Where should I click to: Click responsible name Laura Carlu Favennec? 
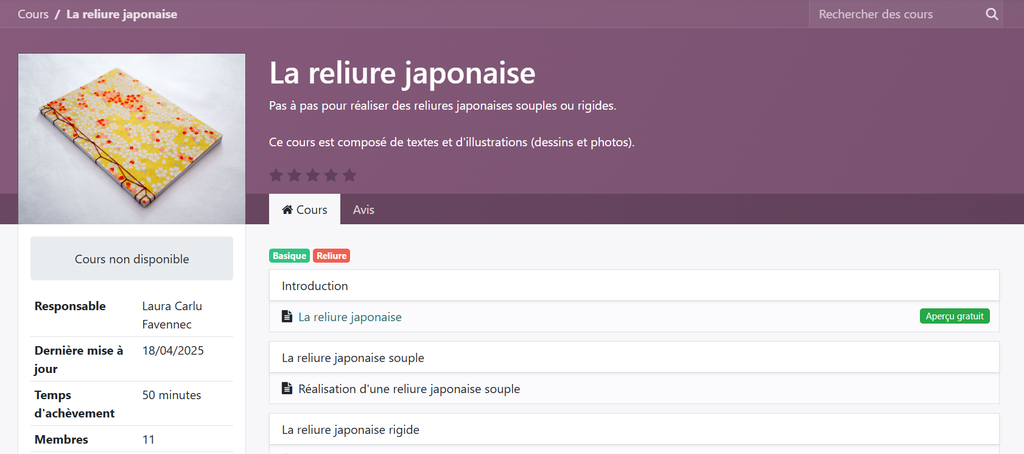point(172,315)
